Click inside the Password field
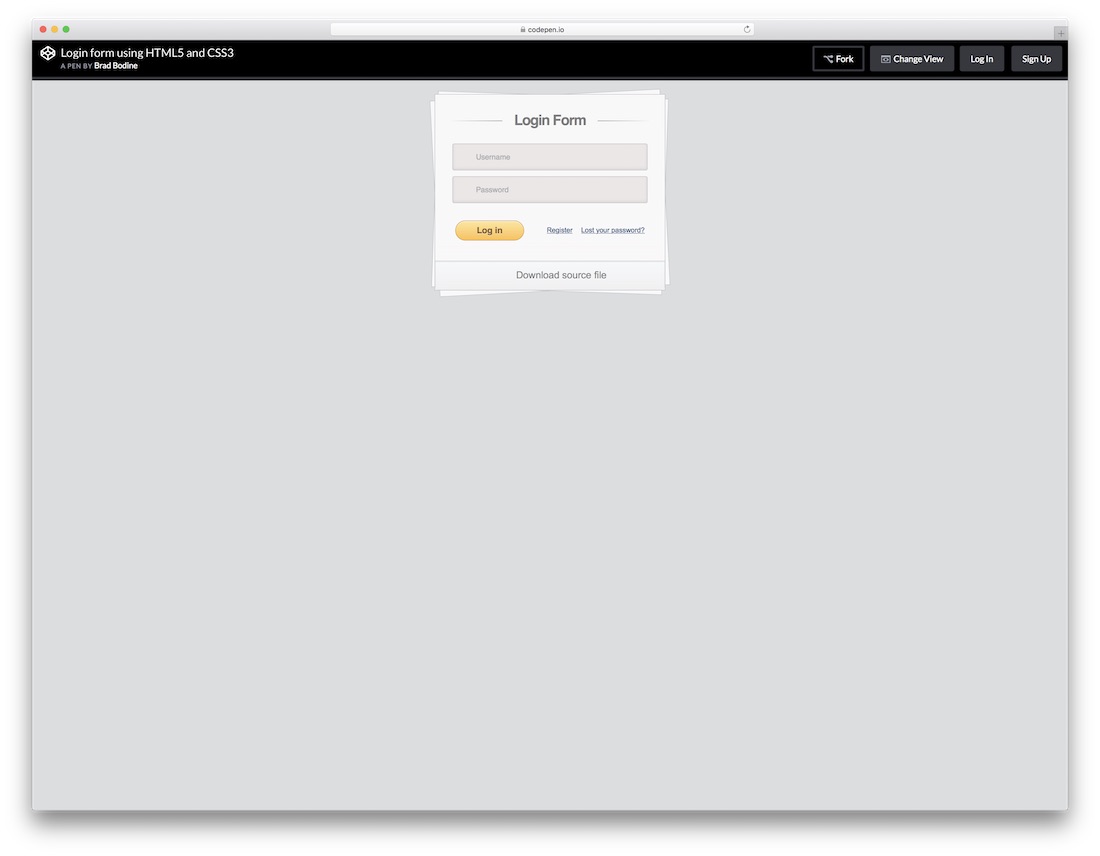The image size is (1100, 856). [x=549, y=189]
